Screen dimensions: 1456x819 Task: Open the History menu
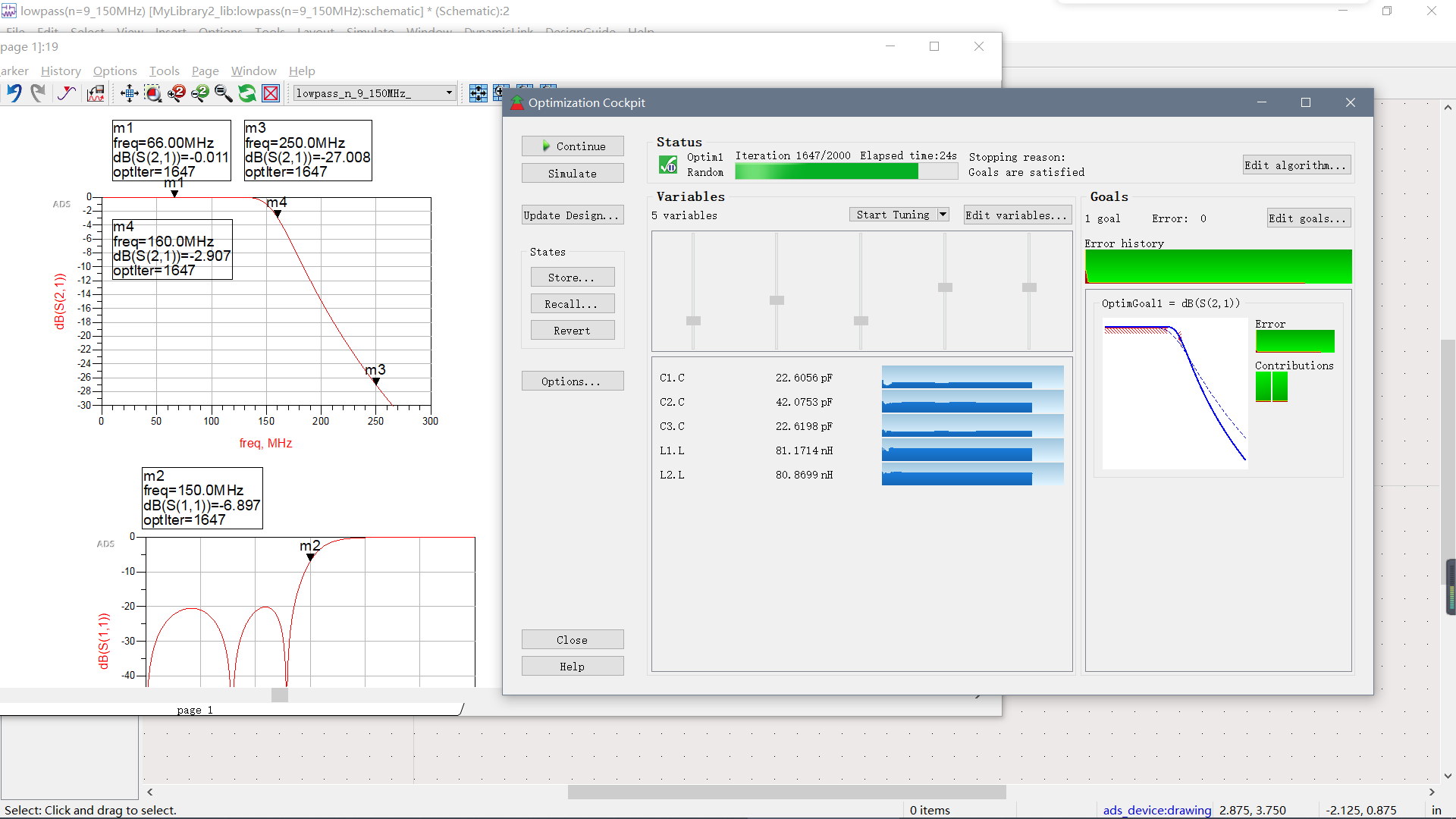tap(61, 71)
